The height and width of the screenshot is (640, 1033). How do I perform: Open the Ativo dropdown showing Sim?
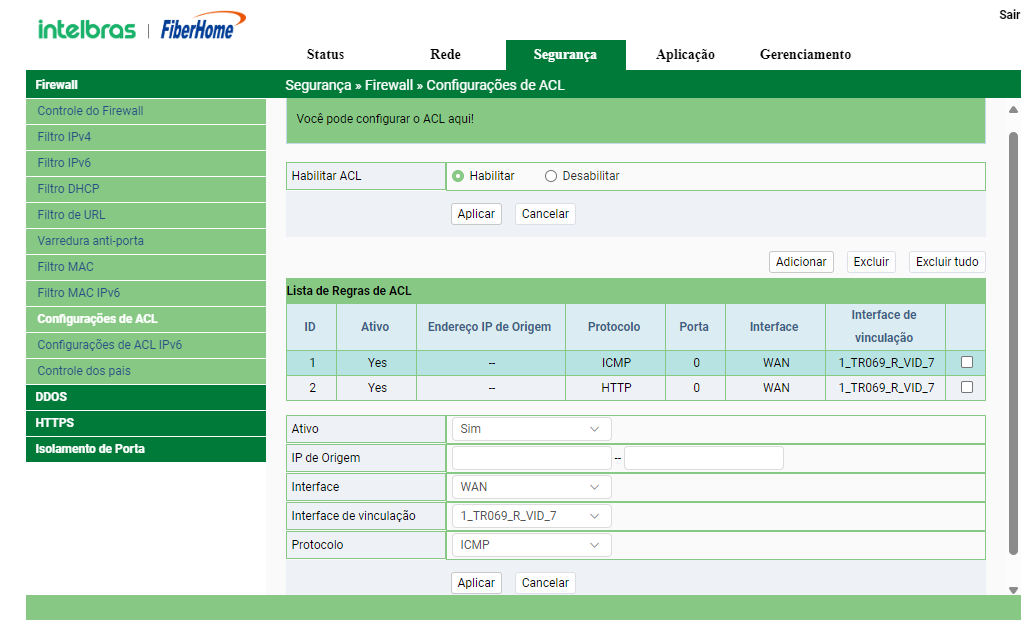point(531,429)
